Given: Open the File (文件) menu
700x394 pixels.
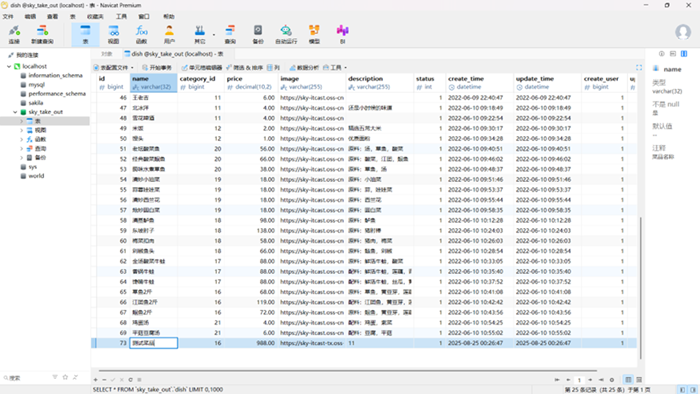Looking at the screenshot, I should (8, 17).
